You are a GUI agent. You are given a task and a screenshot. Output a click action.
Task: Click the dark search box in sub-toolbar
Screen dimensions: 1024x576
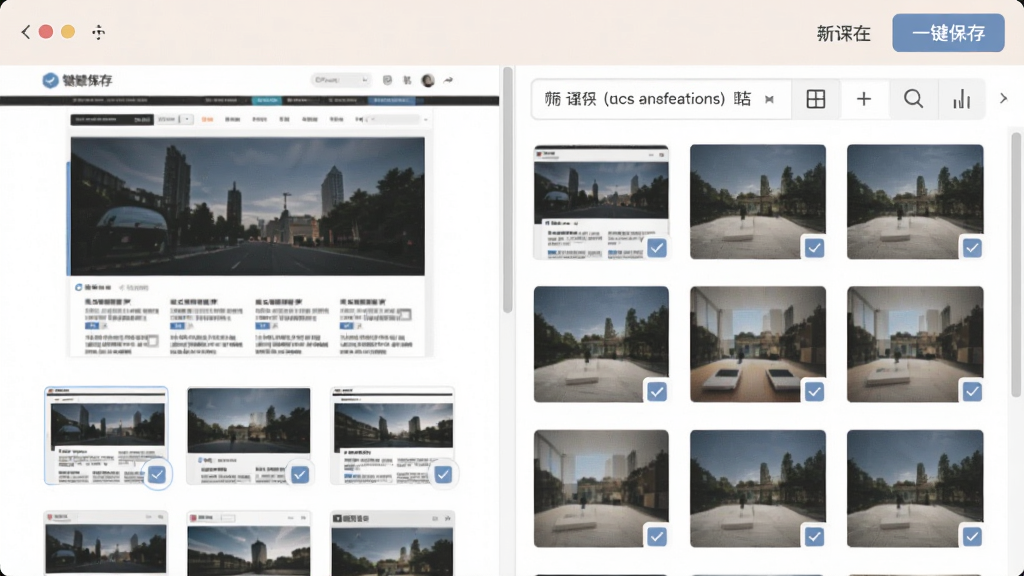click(x=112, y=120)
